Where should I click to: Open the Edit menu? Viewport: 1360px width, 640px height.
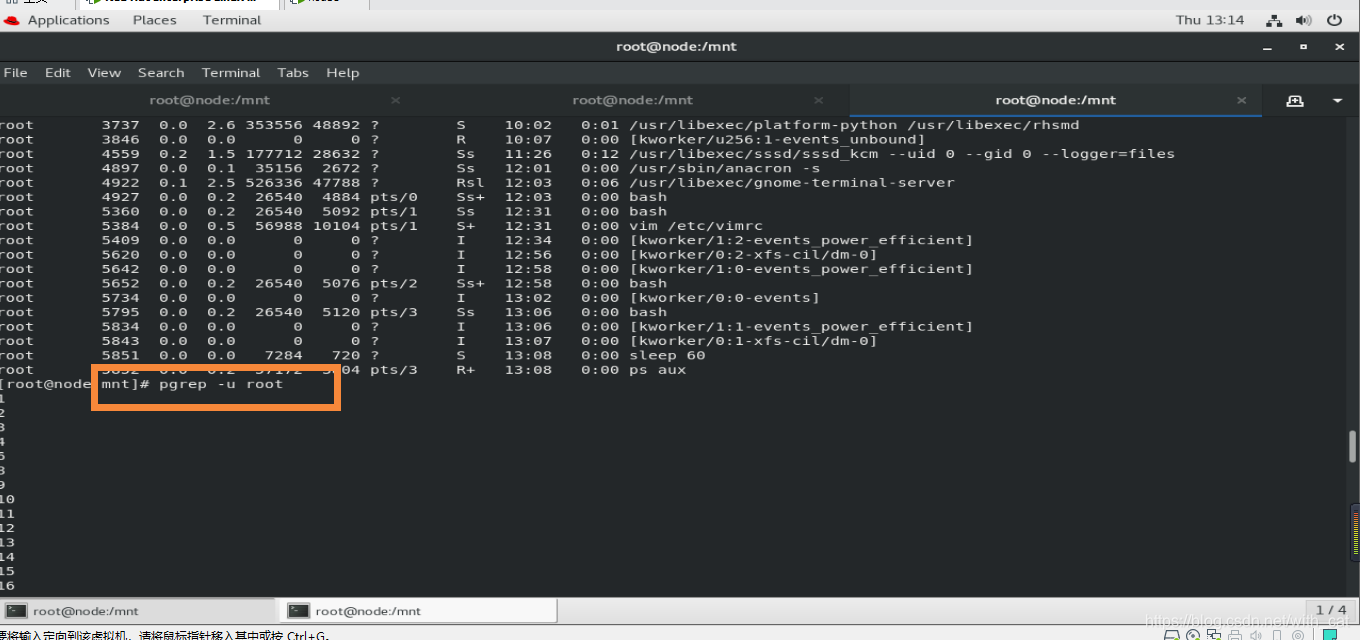point(58,73)
